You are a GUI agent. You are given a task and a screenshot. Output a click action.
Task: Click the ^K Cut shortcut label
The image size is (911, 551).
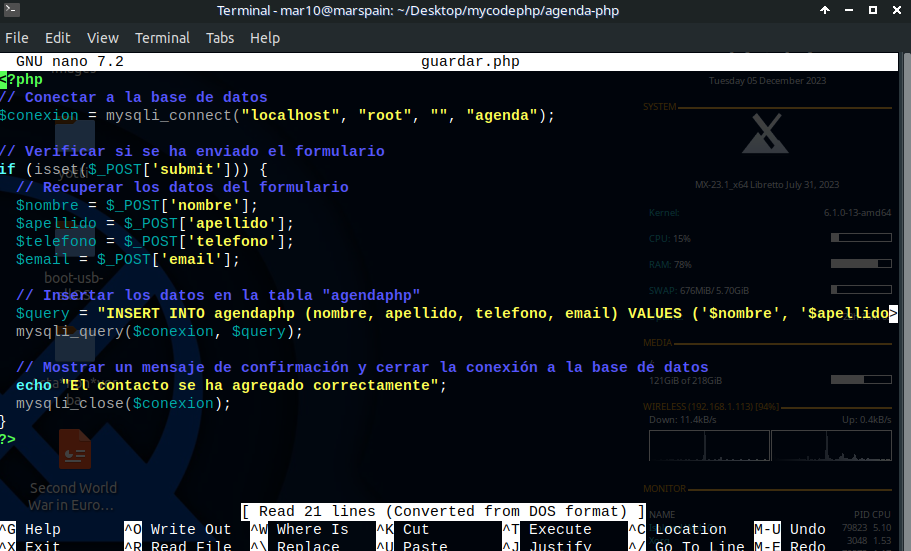404,530
